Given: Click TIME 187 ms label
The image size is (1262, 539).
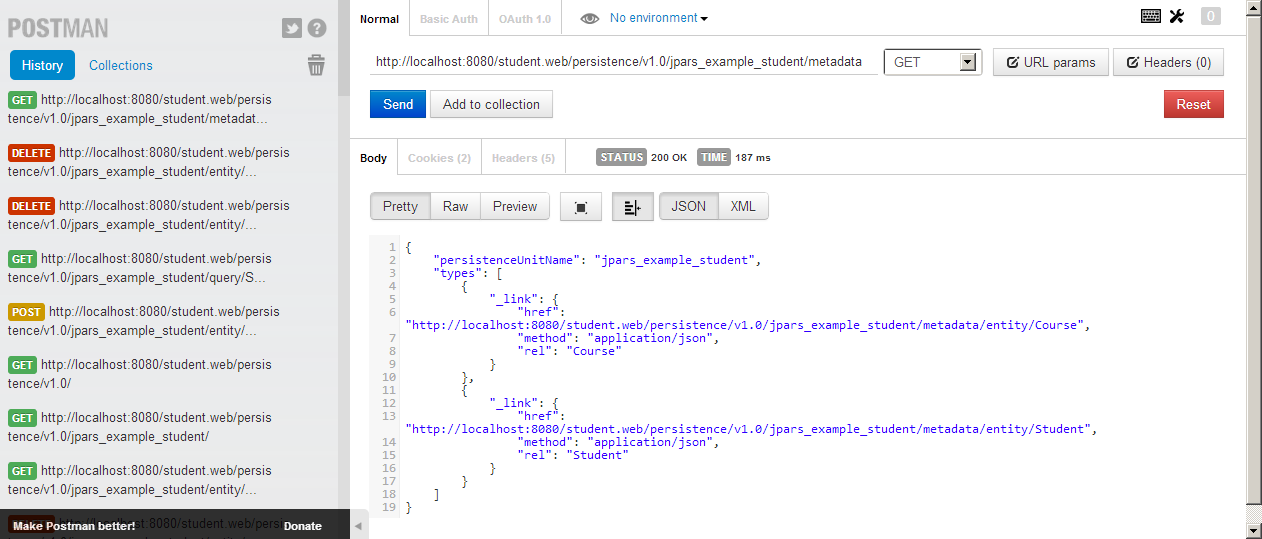Looking at the screenshot, I should tap(734, 157).
